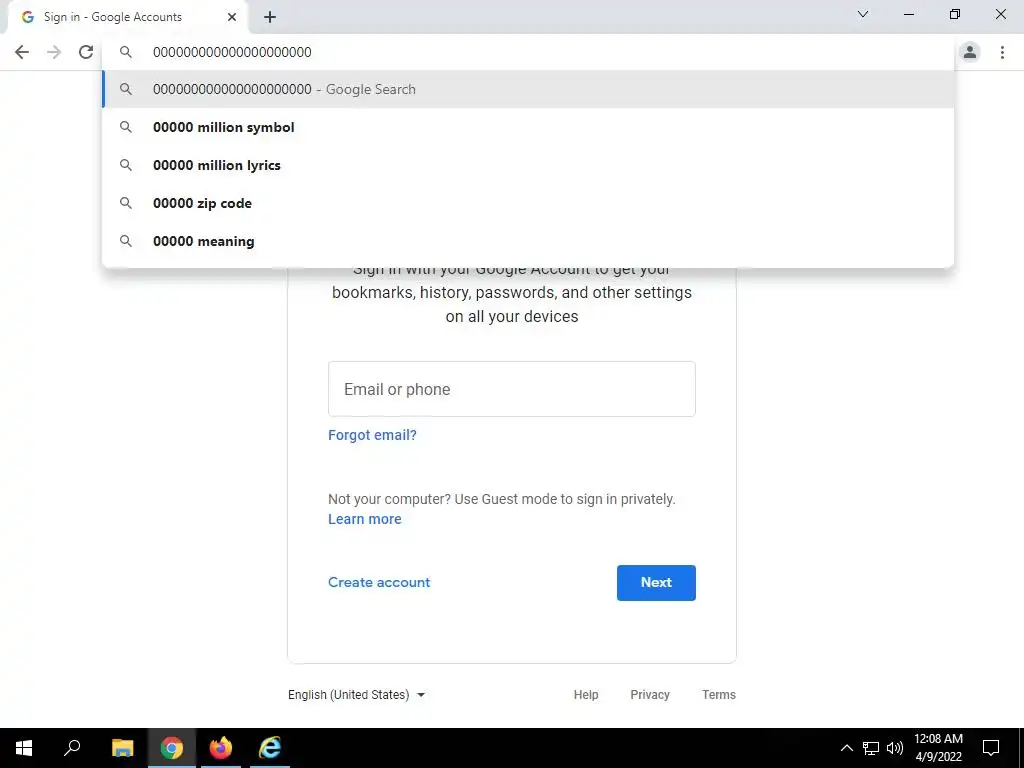1024x768 pixels.
Task: Open the Terms footer link
Action: coord(718,695)
